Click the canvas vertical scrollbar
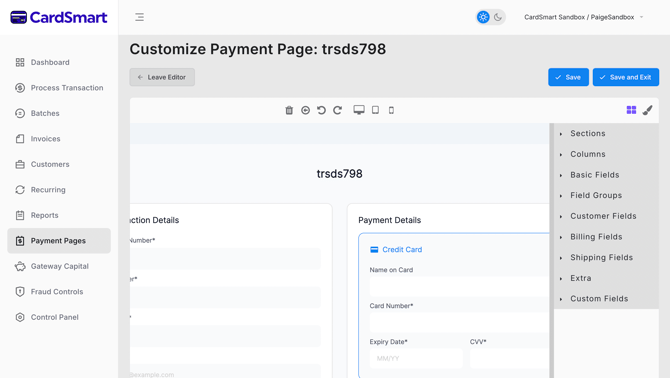670x378 pixels. tap(552, 251)
